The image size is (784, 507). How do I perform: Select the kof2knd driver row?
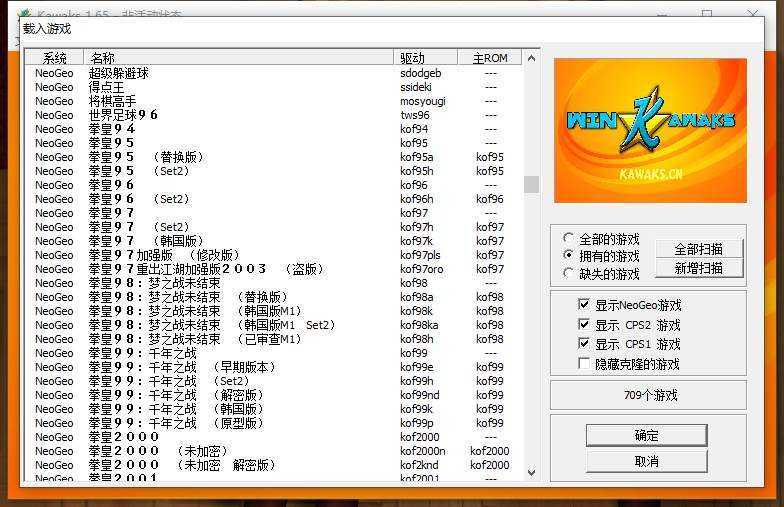[274, 465]
